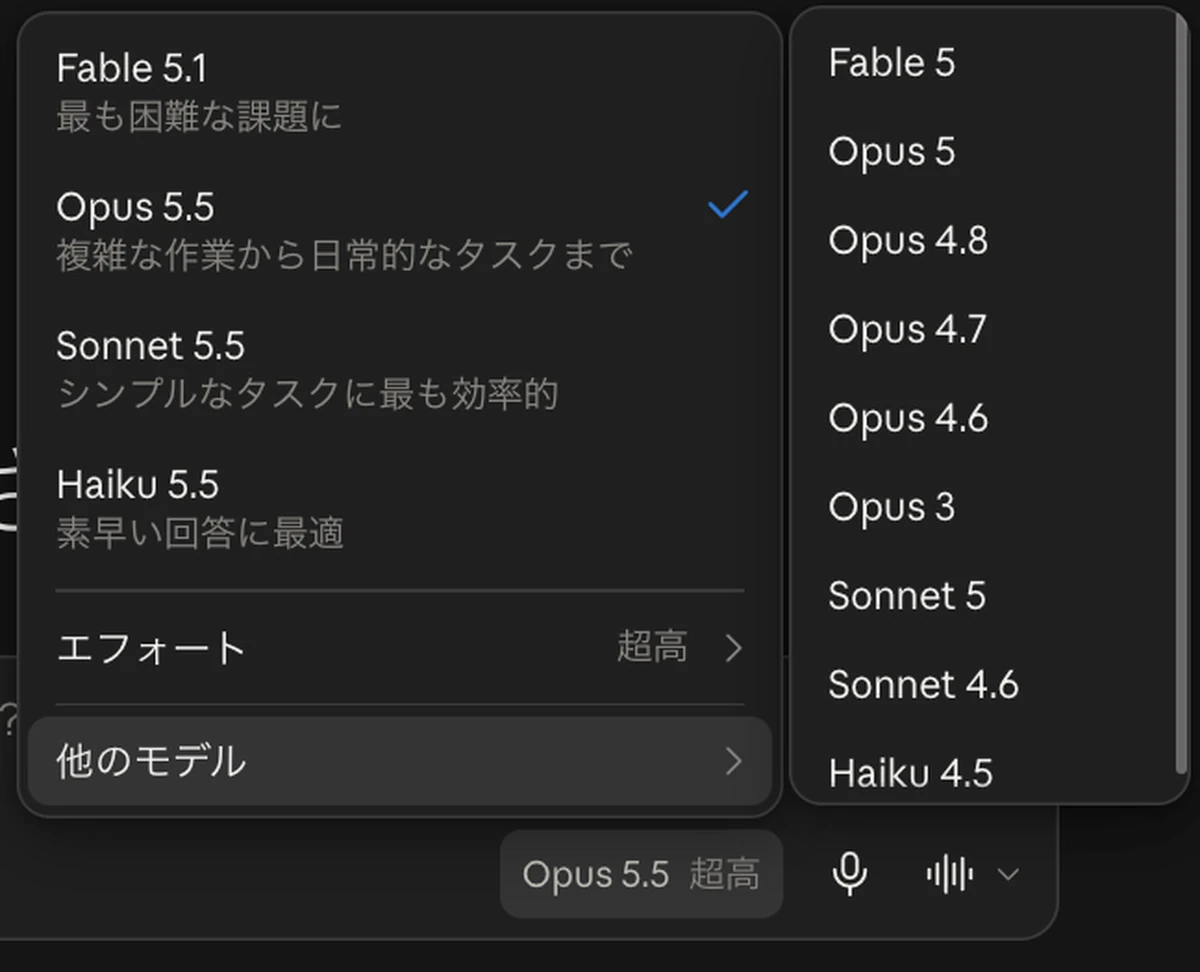This screenshot has height=972, width=1200.
Task: Click the blue checkmark beside Opus 5.5
Action: pos(728,205)
